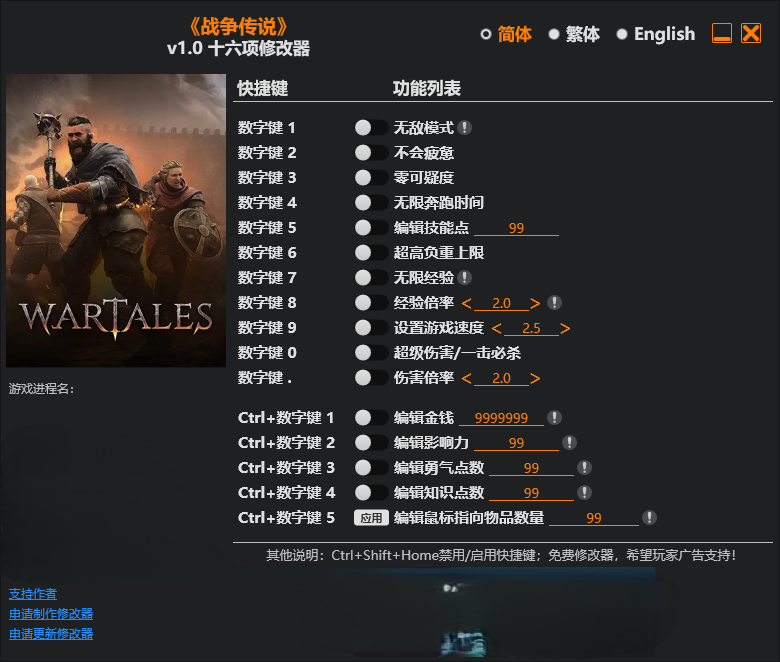Viewport: 780px width, 662px height.
Task: Switch language to English
Action: tap(656, 34)
